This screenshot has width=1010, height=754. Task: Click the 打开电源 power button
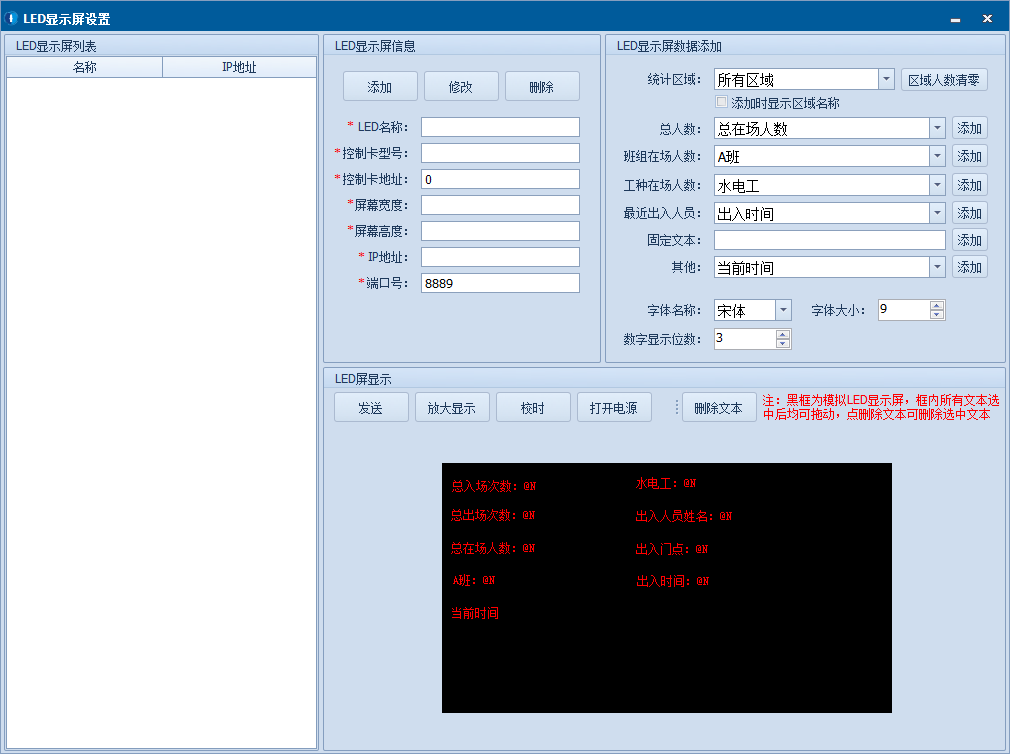point(614,408)
